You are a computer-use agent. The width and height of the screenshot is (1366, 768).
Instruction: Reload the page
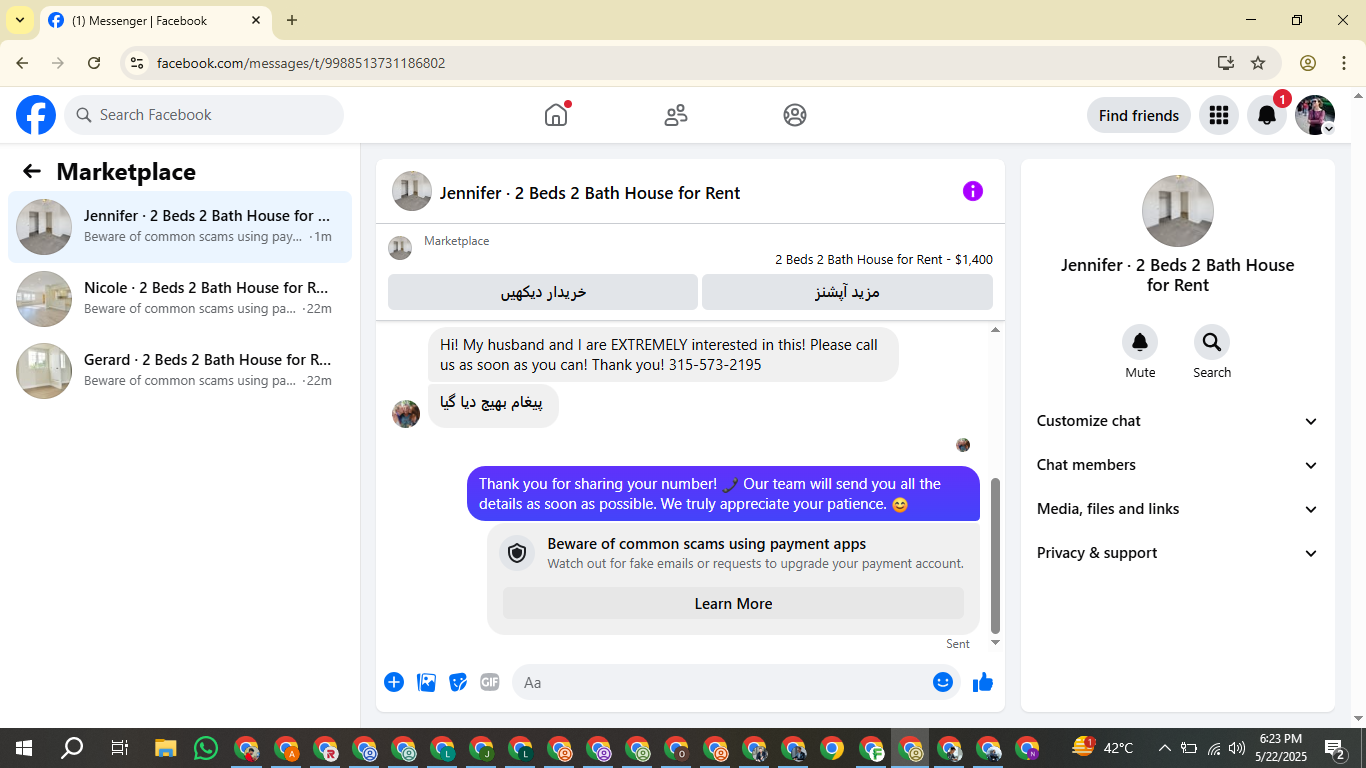point(94,63)
